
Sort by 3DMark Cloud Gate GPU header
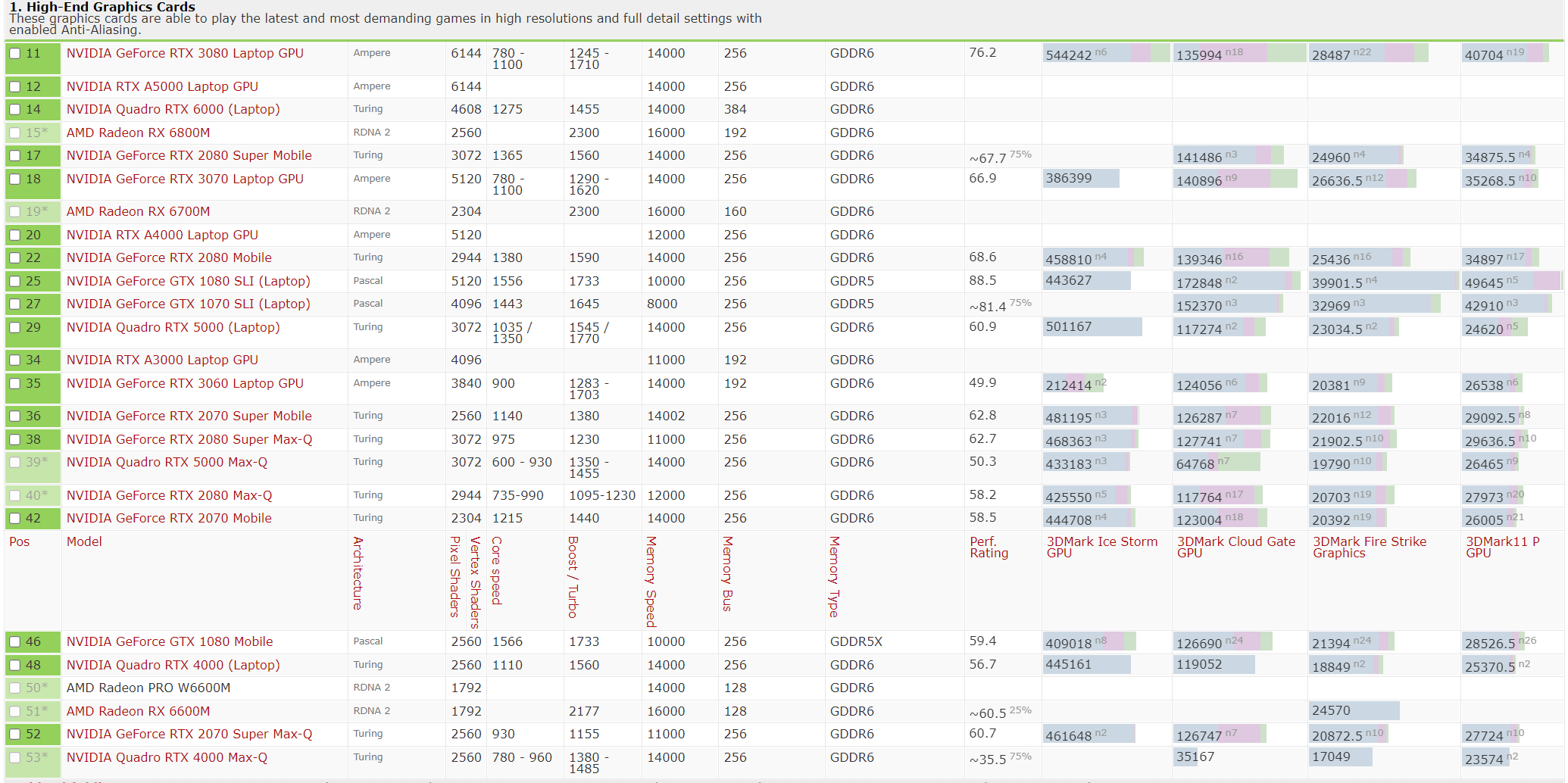[1235, 547]
